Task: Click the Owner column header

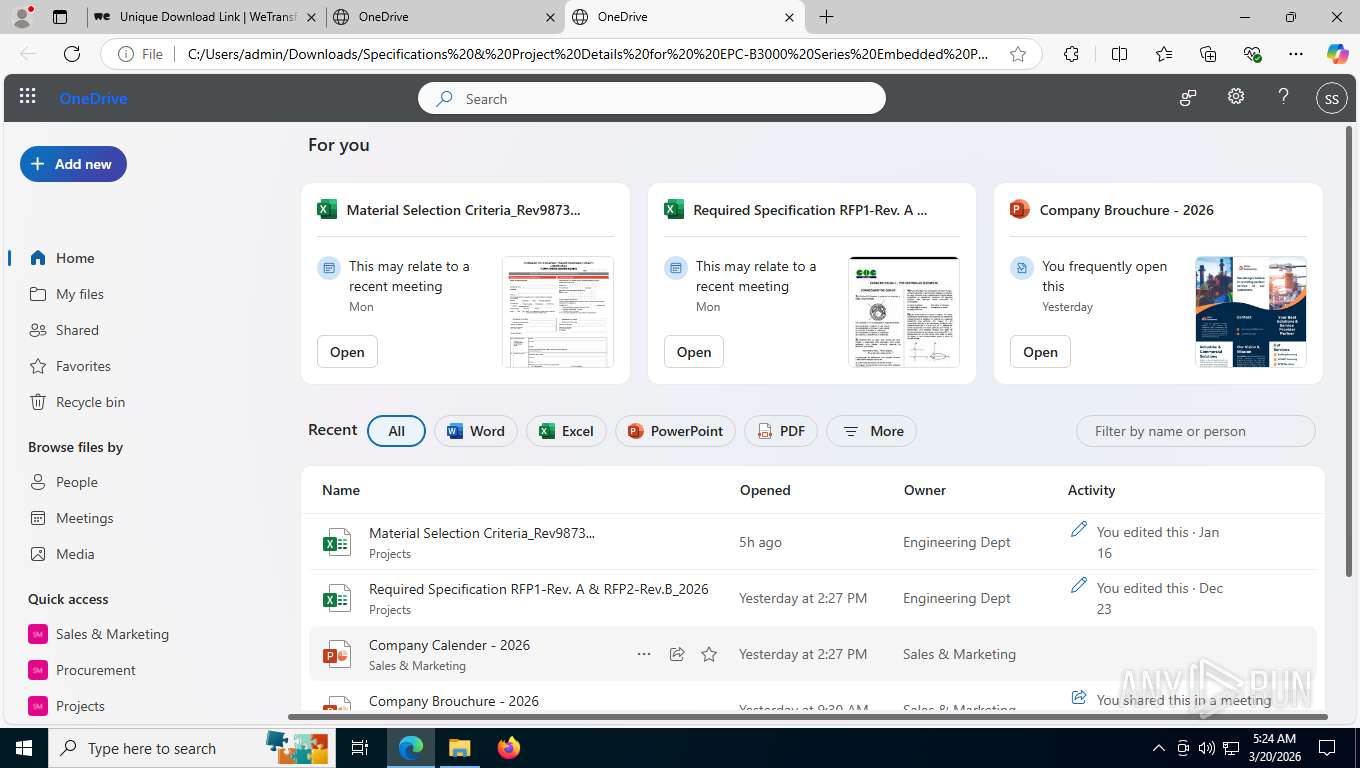Action: tap(925, 490)
